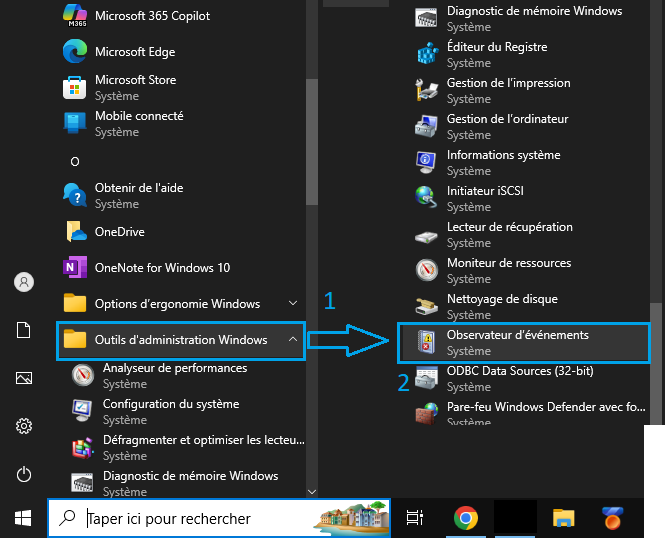Open ODBC Data Sources (32-bit) icon

[426, 378]
